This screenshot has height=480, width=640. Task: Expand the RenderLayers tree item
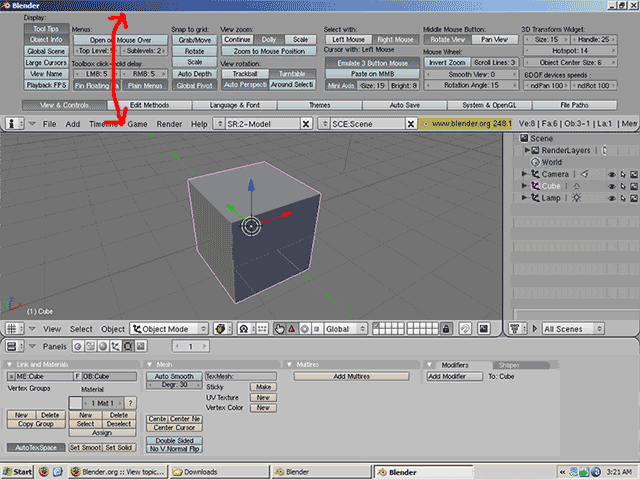(527, 150)
